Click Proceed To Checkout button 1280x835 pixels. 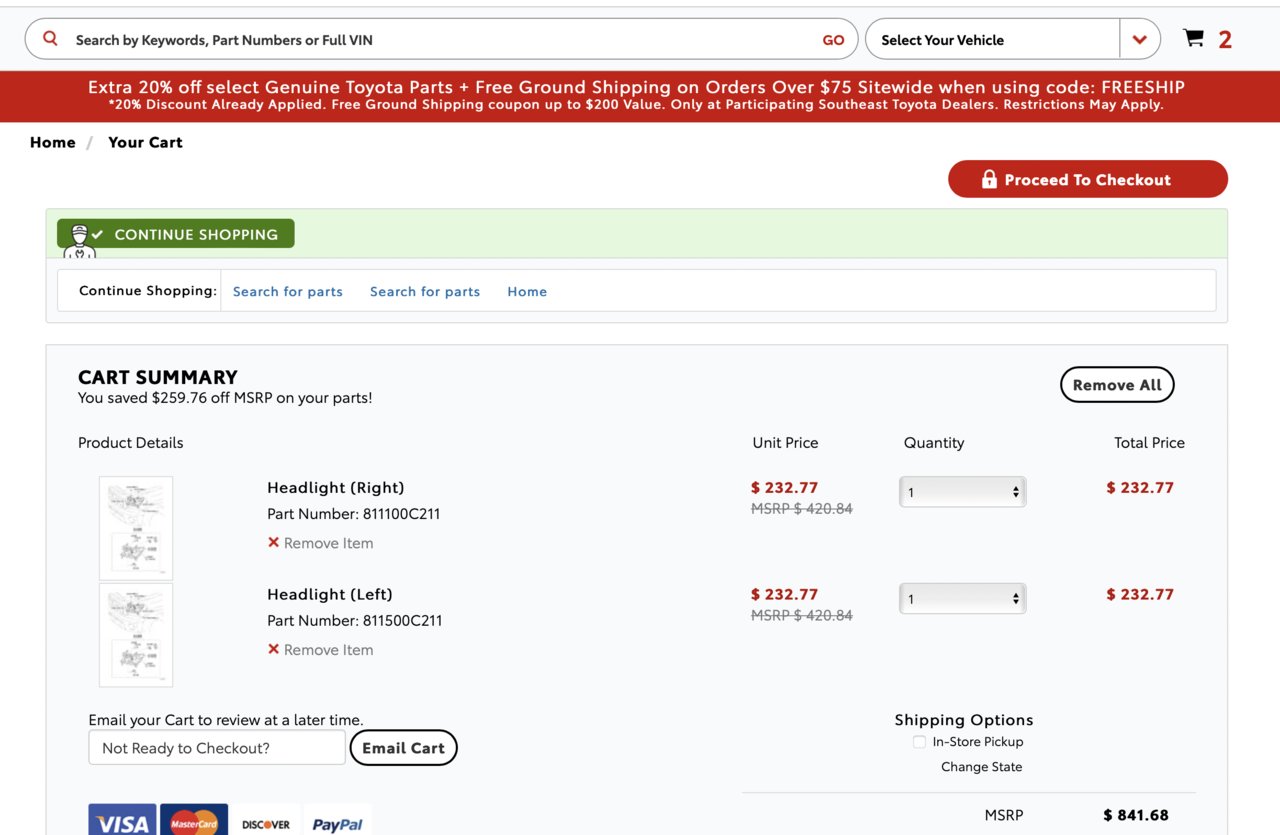1088,179
